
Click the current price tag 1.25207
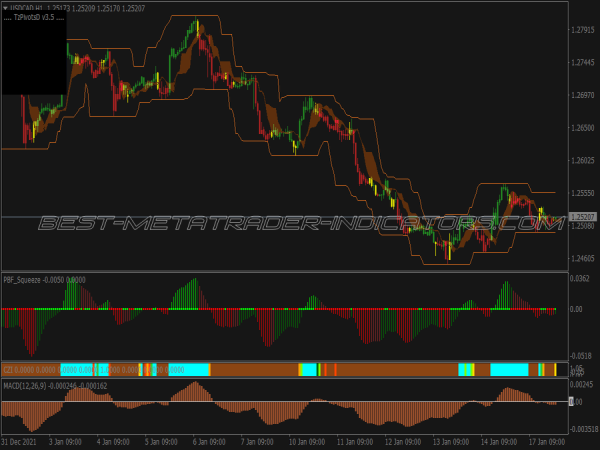tap(582, 217)
